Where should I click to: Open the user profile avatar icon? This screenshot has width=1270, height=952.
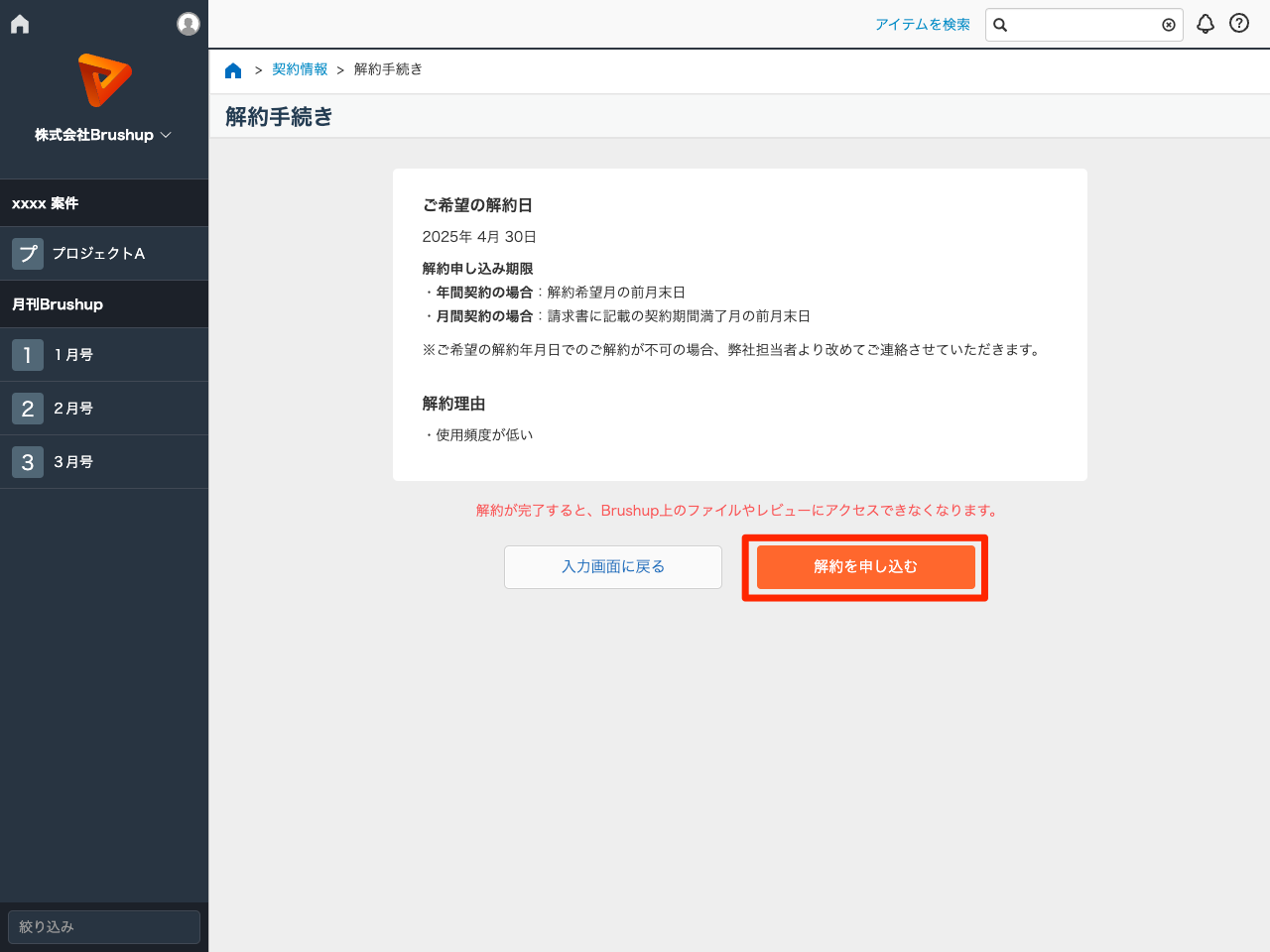pyautogui.click(x=189, y=24)
